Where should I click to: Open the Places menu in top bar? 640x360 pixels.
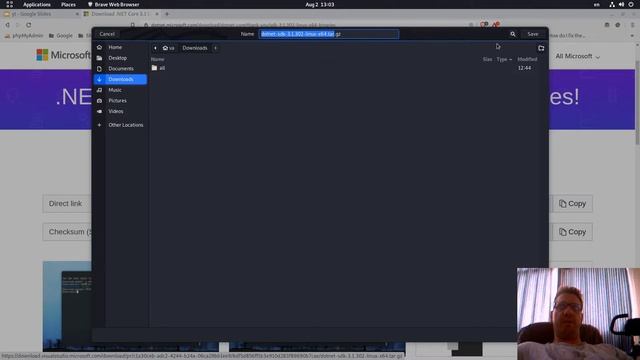pyautogui.click(x=68, y=4)
